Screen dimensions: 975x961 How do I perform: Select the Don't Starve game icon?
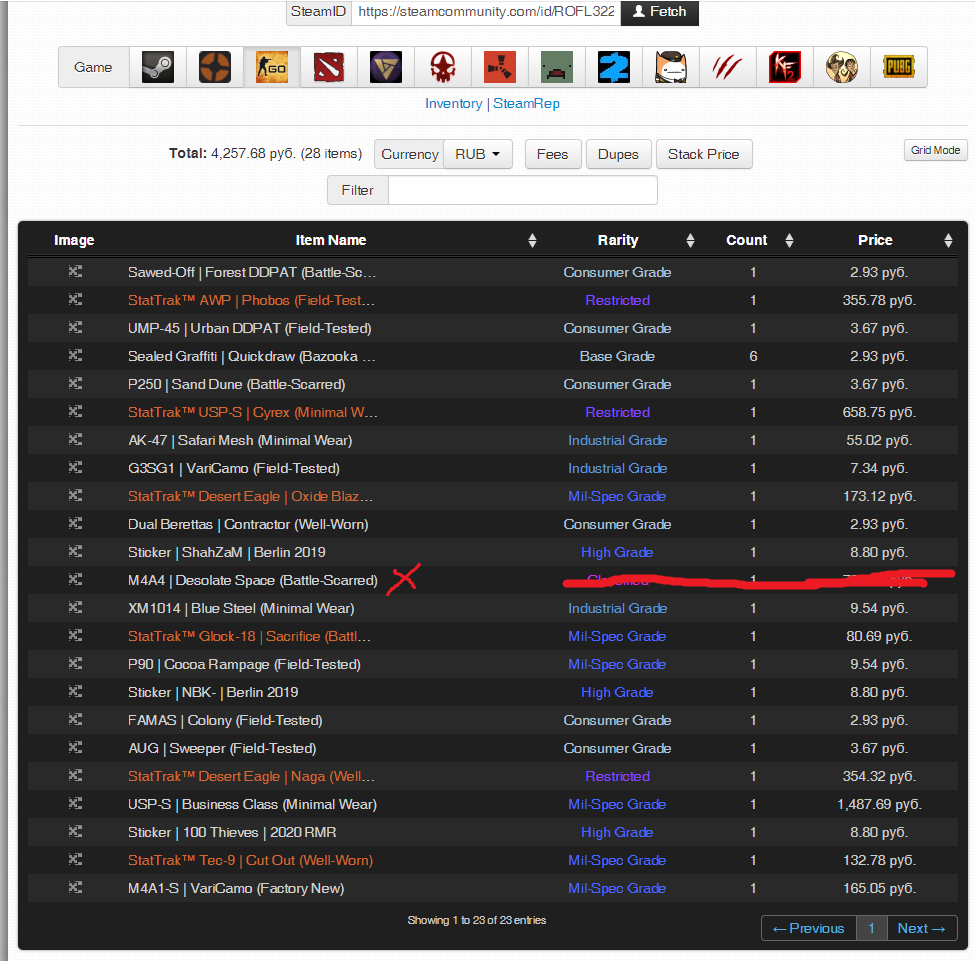point(842,67)
